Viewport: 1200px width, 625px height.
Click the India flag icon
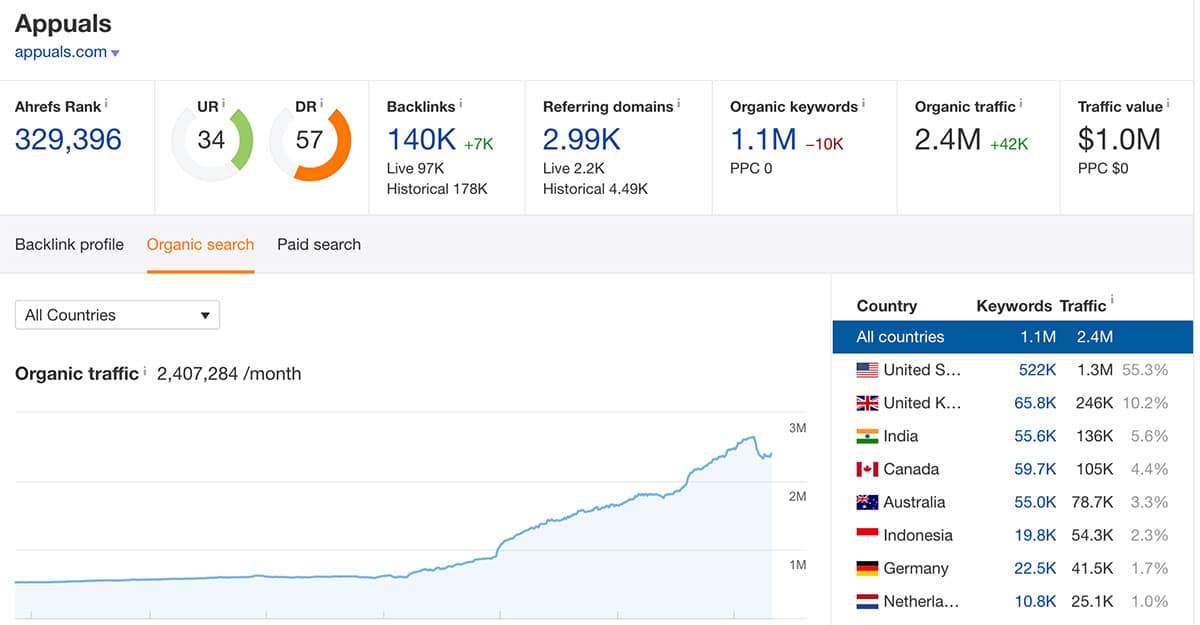867,436
